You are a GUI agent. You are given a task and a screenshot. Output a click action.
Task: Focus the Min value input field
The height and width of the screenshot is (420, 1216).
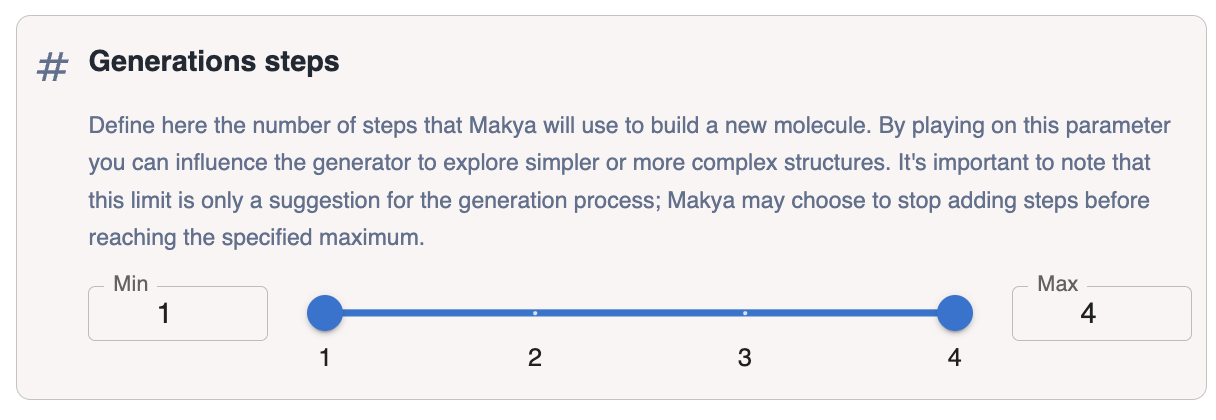click(178, 314)
